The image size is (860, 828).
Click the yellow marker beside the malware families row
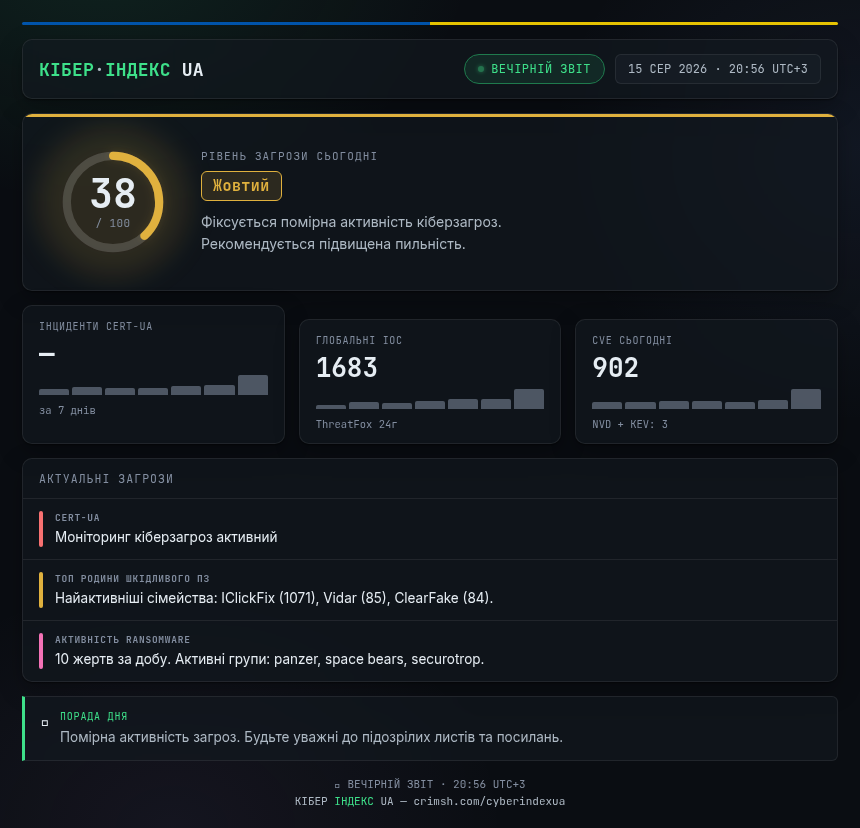pos(41,590)
